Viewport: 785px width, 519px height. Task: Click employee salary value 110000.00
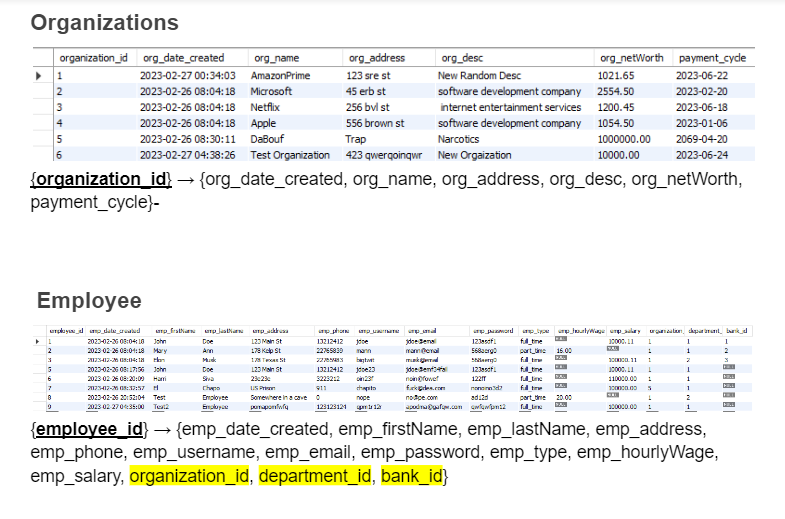pos(622,379)
